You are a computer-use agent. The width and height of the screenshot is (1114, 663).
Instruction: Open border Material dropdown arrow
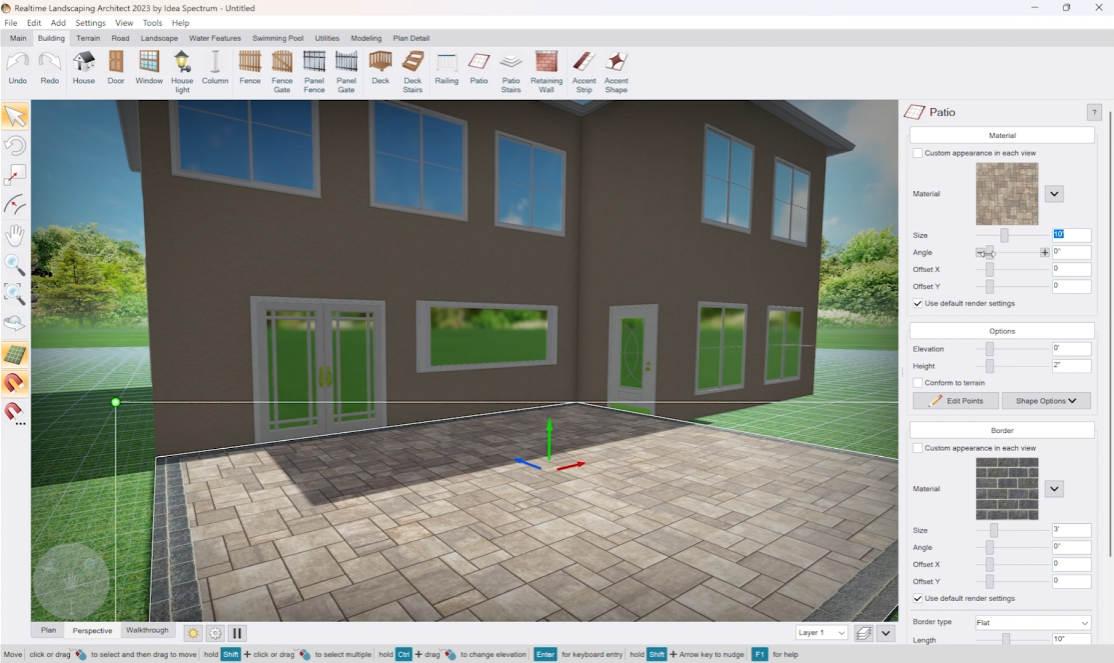point(1054,488)
